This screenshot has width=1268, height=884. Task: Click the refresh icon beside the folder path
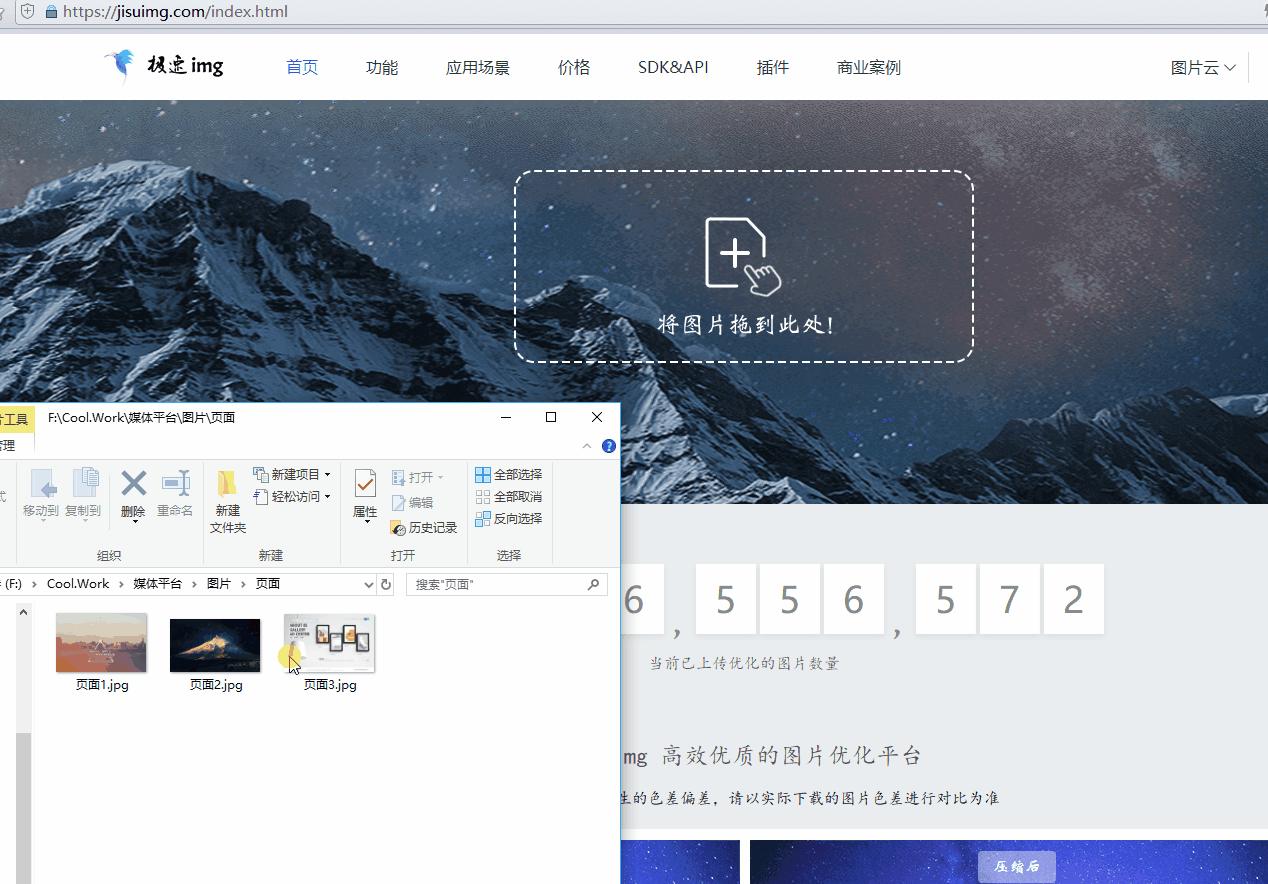pyautogui.click(x=385, y=584)
